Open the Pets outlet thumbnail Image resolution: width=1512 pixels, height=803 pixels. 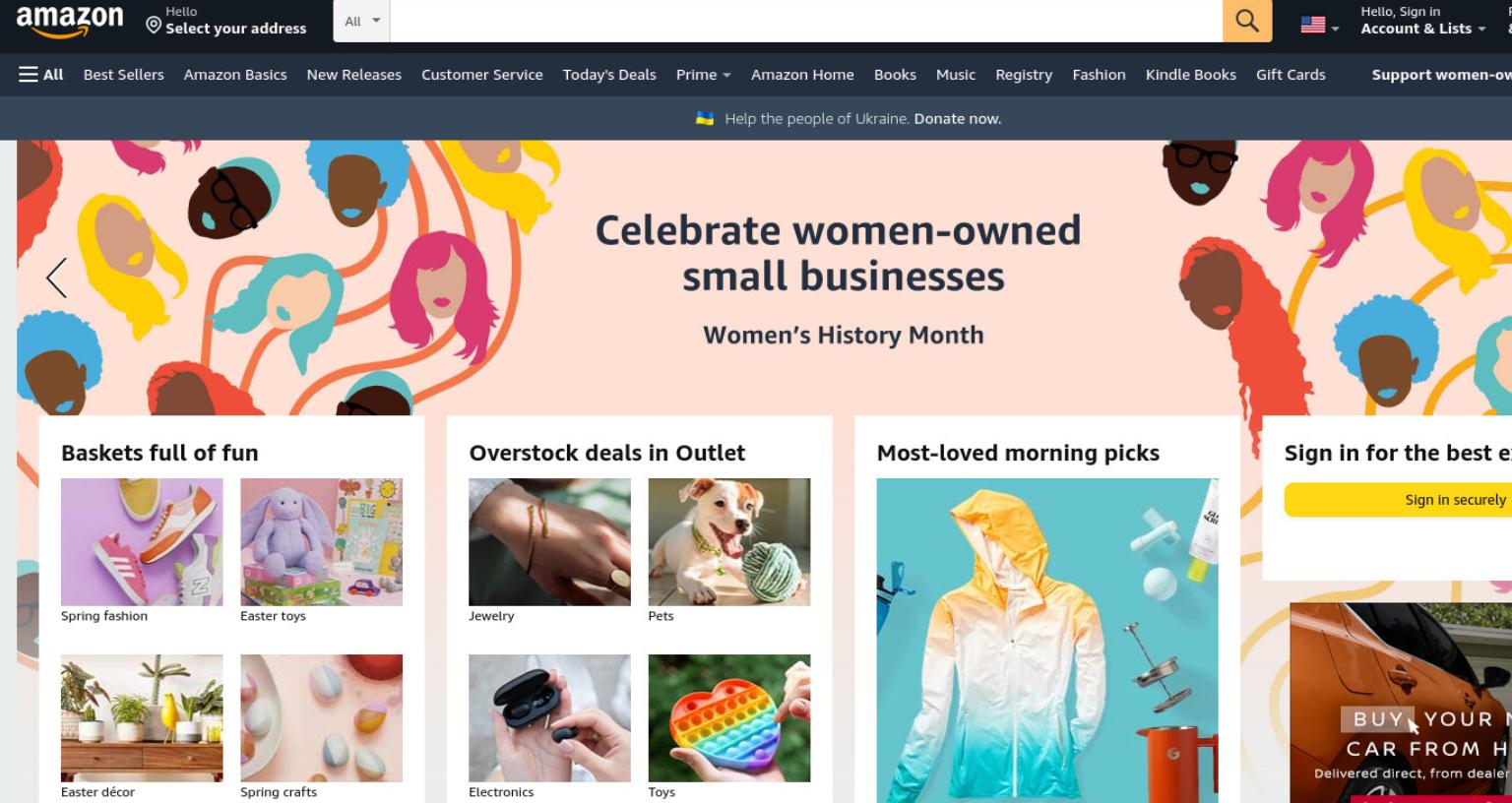729,542
